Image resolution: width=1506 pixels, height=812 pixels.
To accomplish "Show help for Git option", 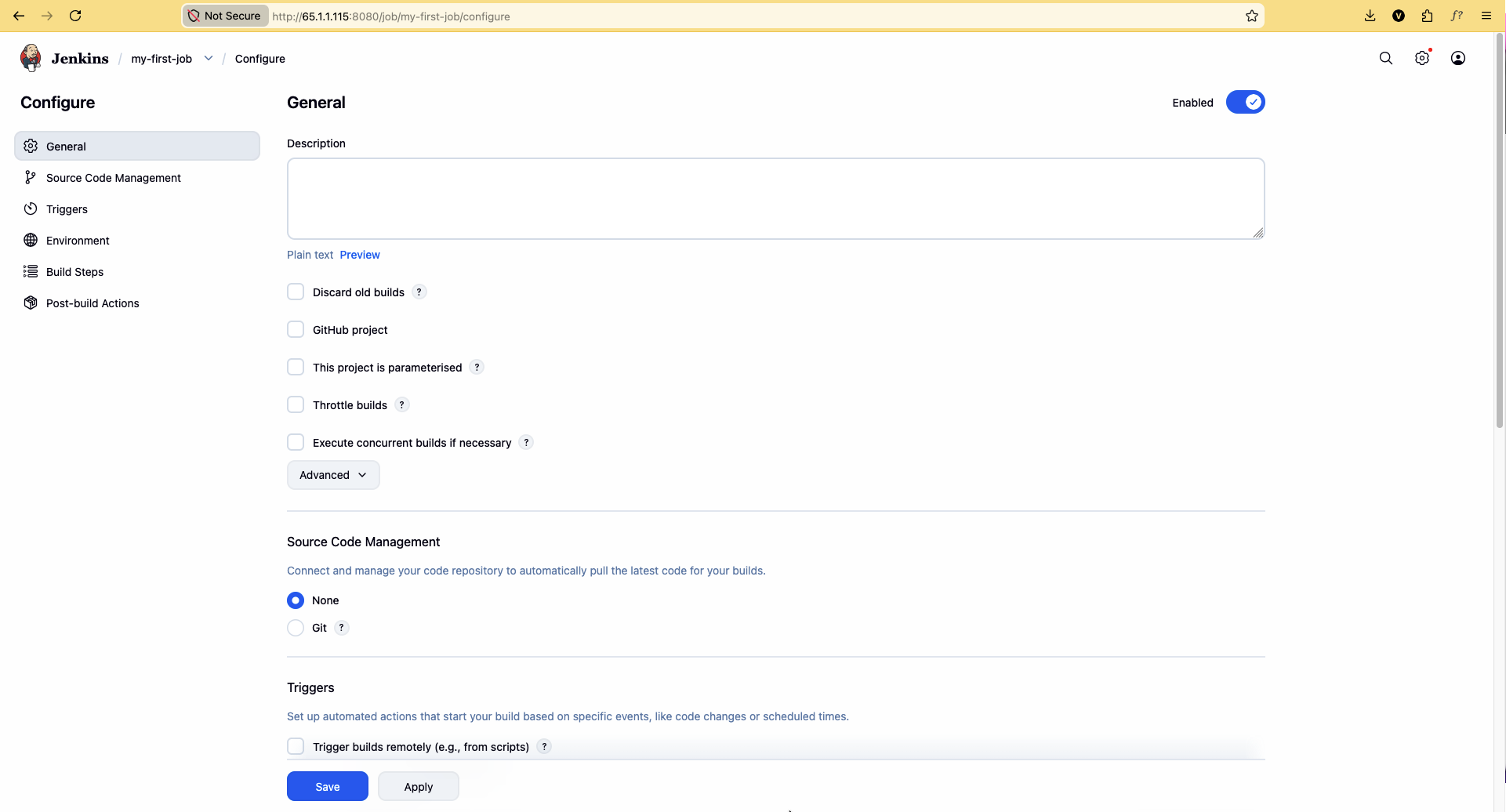I will click(342, 627).
